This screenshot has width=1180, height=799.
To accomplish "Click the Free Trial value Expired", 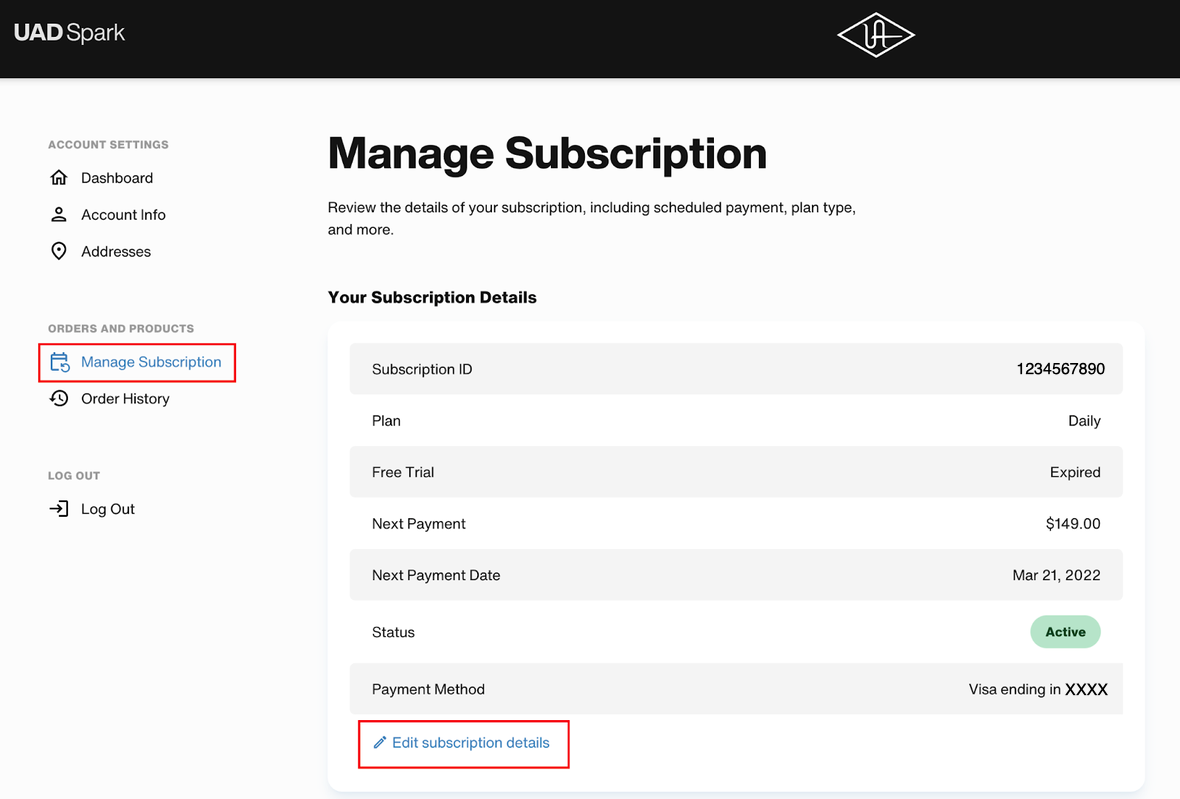I will (1075, 472).
